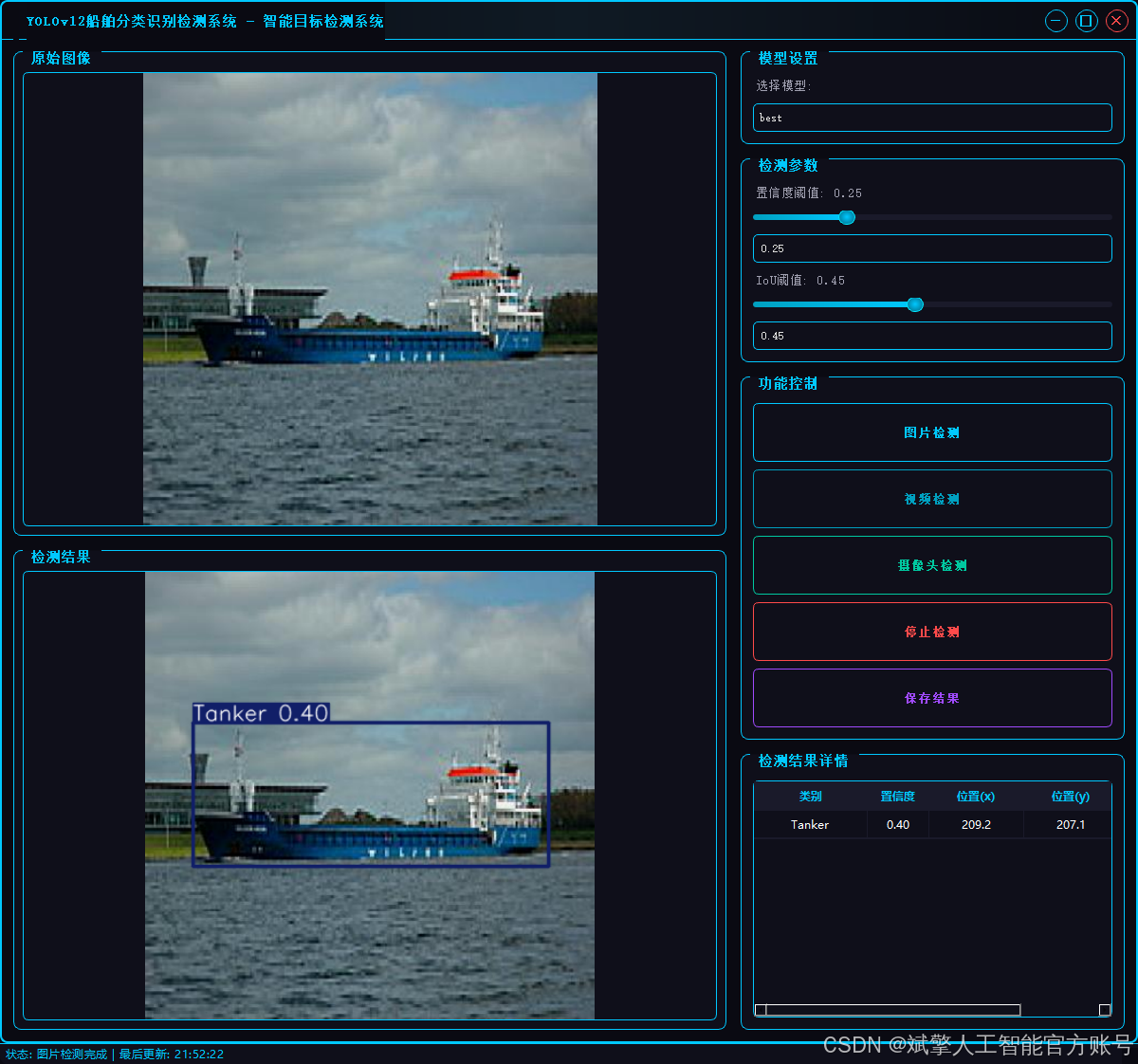Adjust the IoU threshold slider handle
This screenshot has height=1064, width=1138.
(915, 304)
